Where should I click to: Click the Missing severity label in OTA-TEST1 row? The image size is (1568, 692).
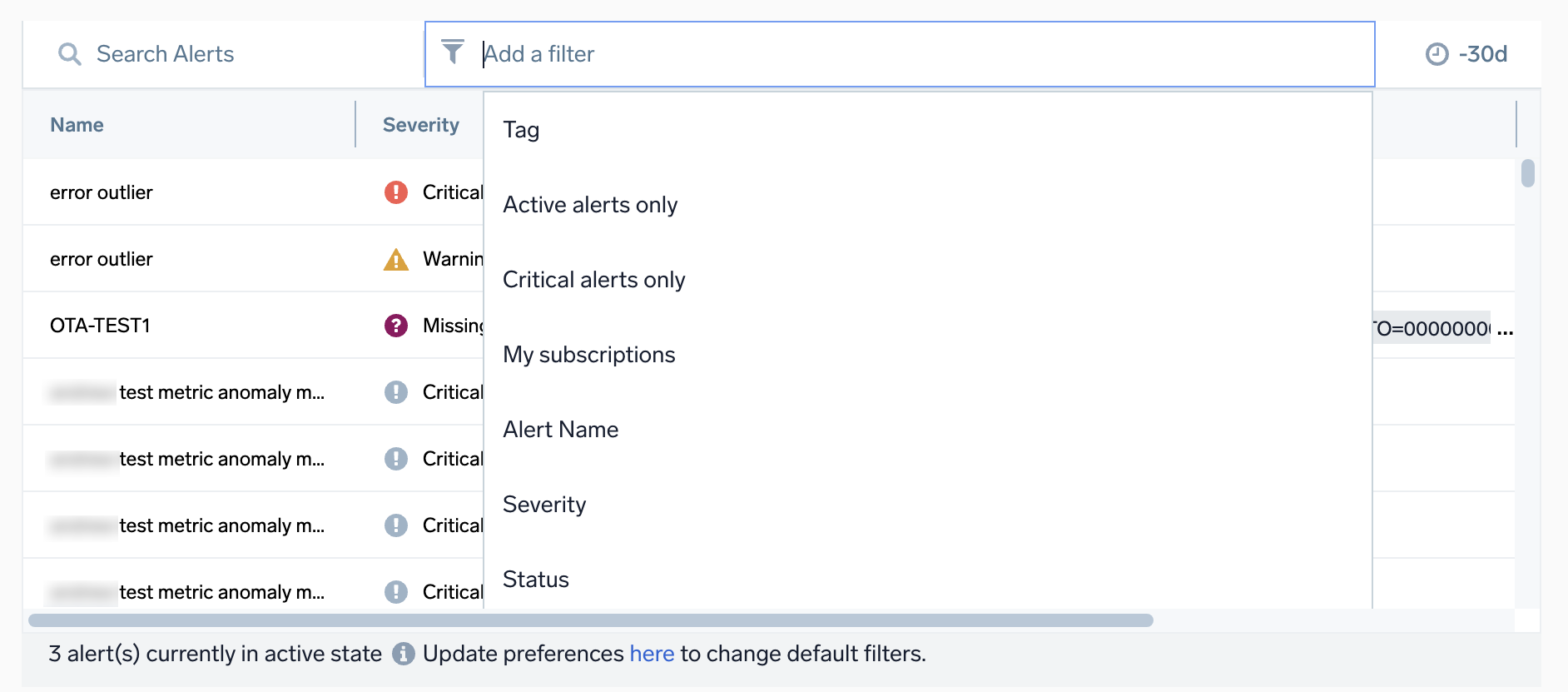point(453,326)
